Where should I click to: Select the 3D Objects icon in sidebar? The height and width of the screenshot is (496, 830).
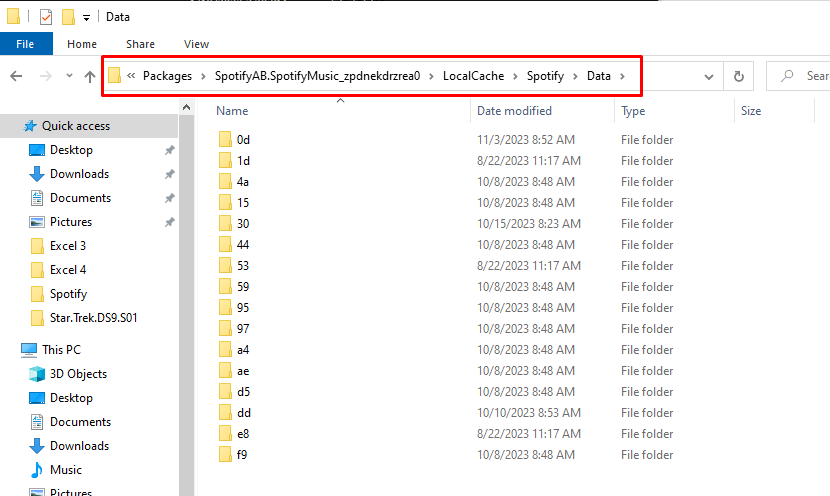tap(37, 374)
